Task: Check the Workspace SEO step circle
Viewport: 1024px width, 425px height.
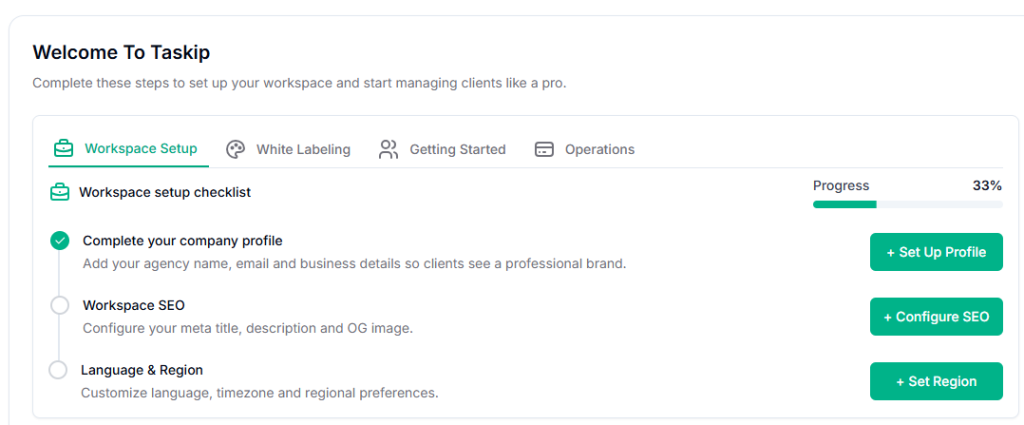Action: click(60, 305)
